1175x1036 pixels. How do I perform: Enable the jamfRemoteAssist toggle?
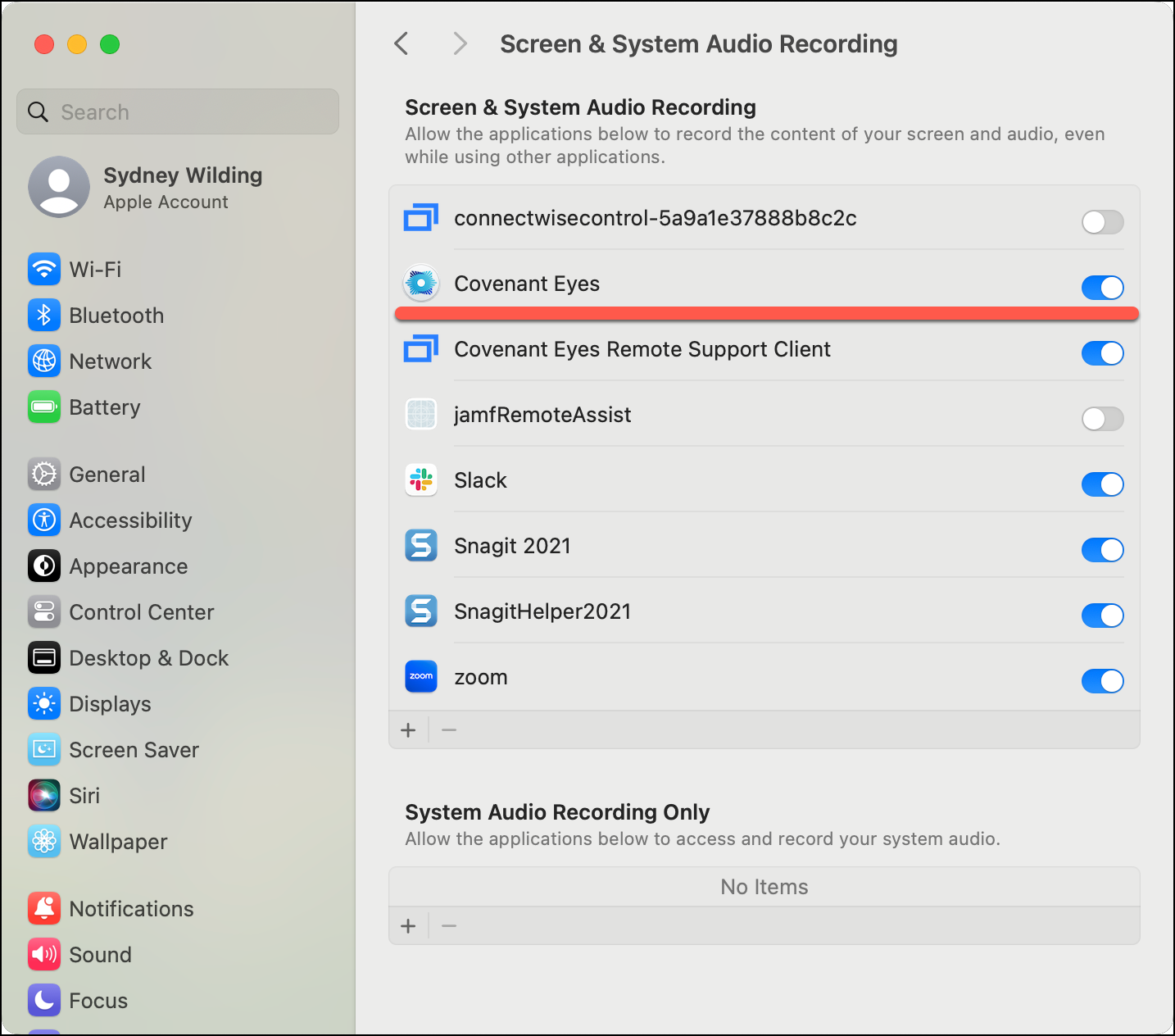1102,419
